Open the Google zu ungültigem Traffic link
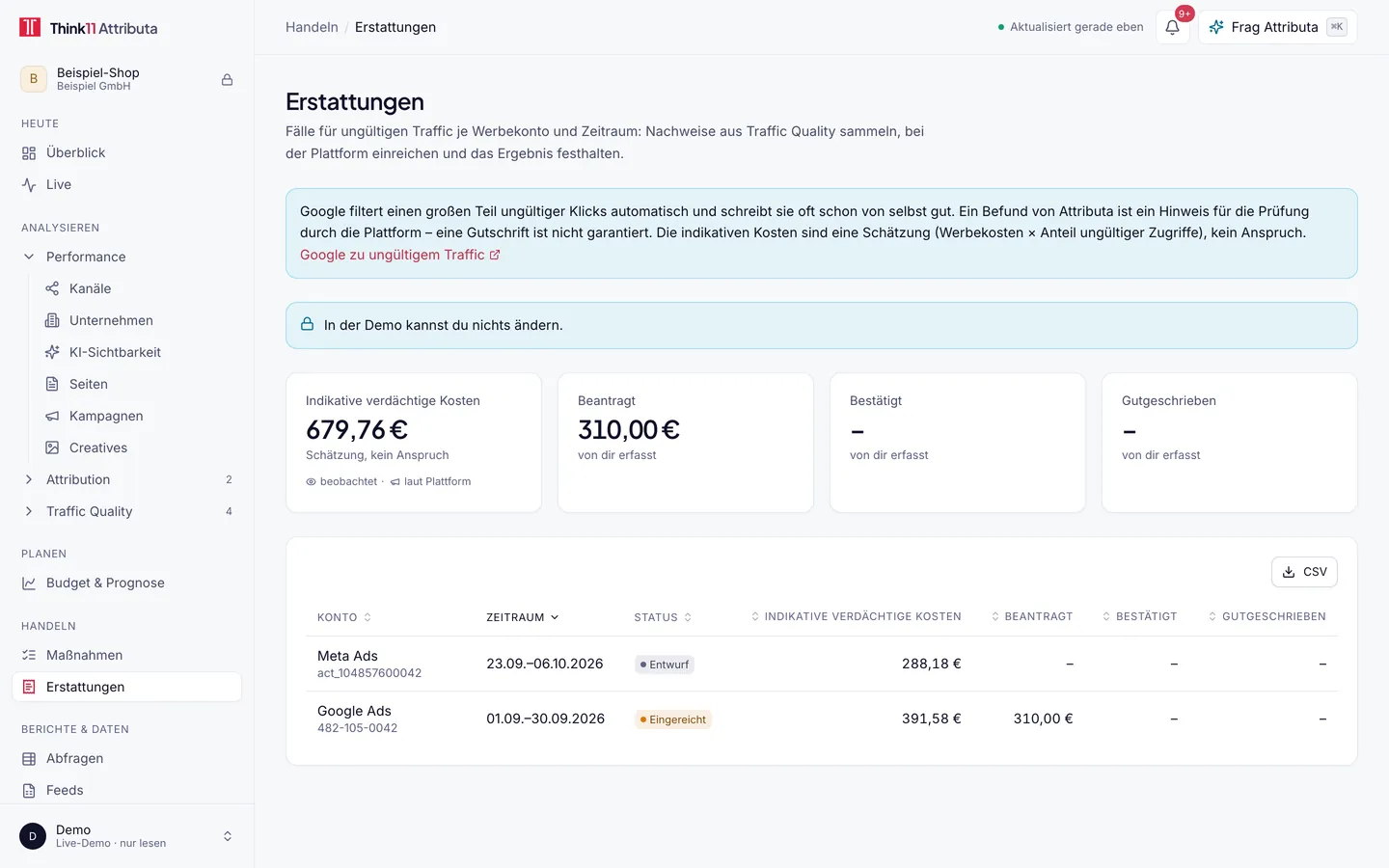Screen dimensions: 1389x868 [x=400, y=255]
